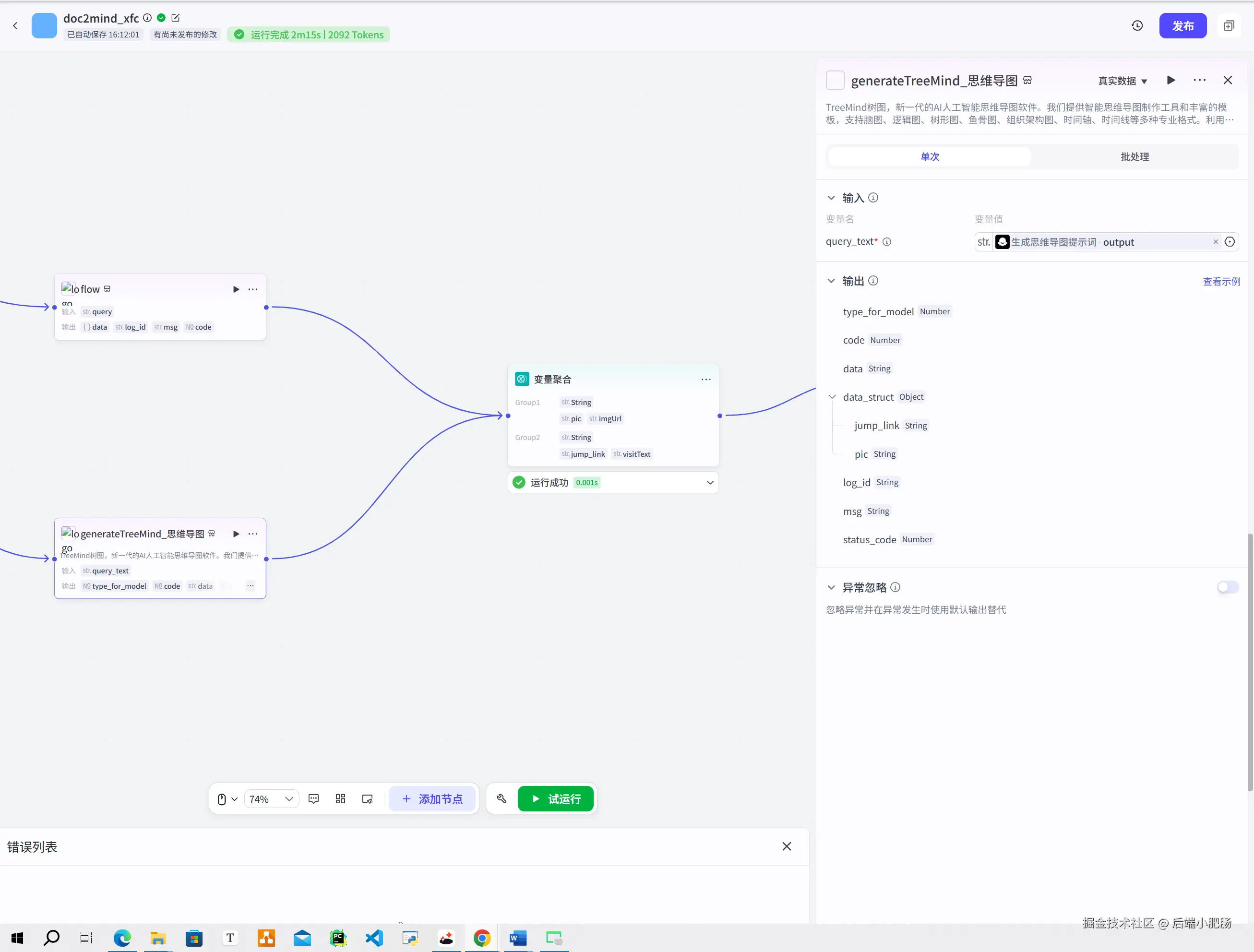Image resolution: width=1254 pixels, height=952 pixels.
Task: Collapse the data_struct Object tree item
Action: [832, 397]
